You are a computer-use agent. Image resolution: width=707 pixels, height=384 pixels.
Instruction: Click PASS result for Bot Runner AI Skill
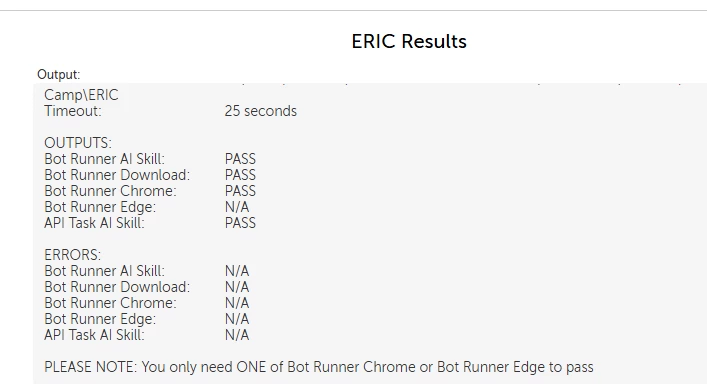[x=240, y=159]
